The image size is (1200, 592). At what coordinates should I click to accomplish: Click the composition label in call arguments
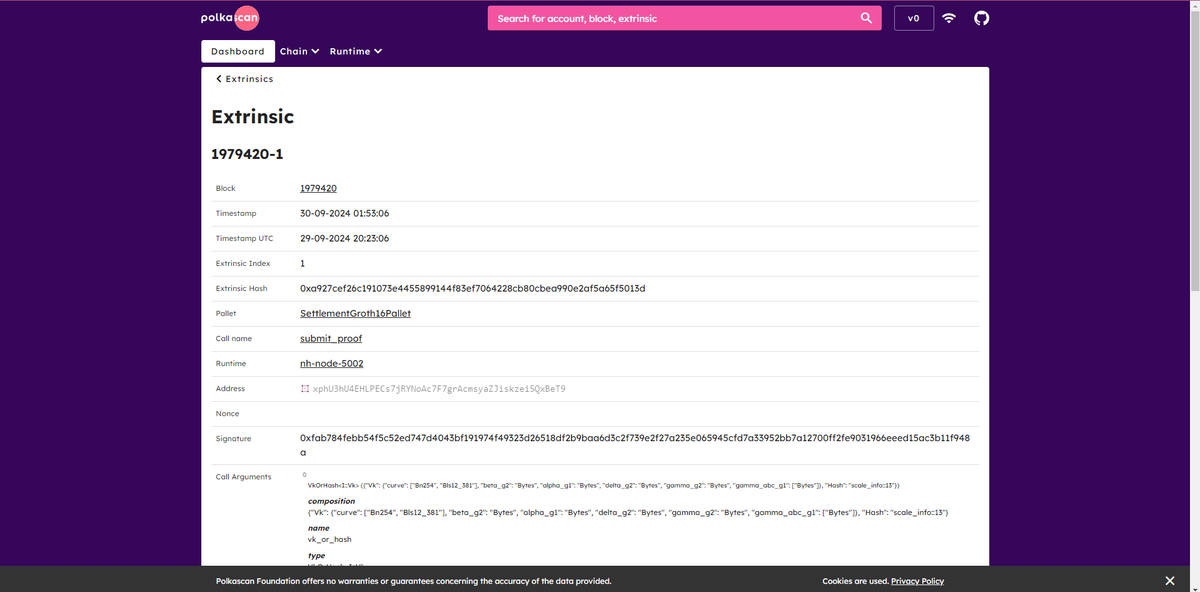331,501
